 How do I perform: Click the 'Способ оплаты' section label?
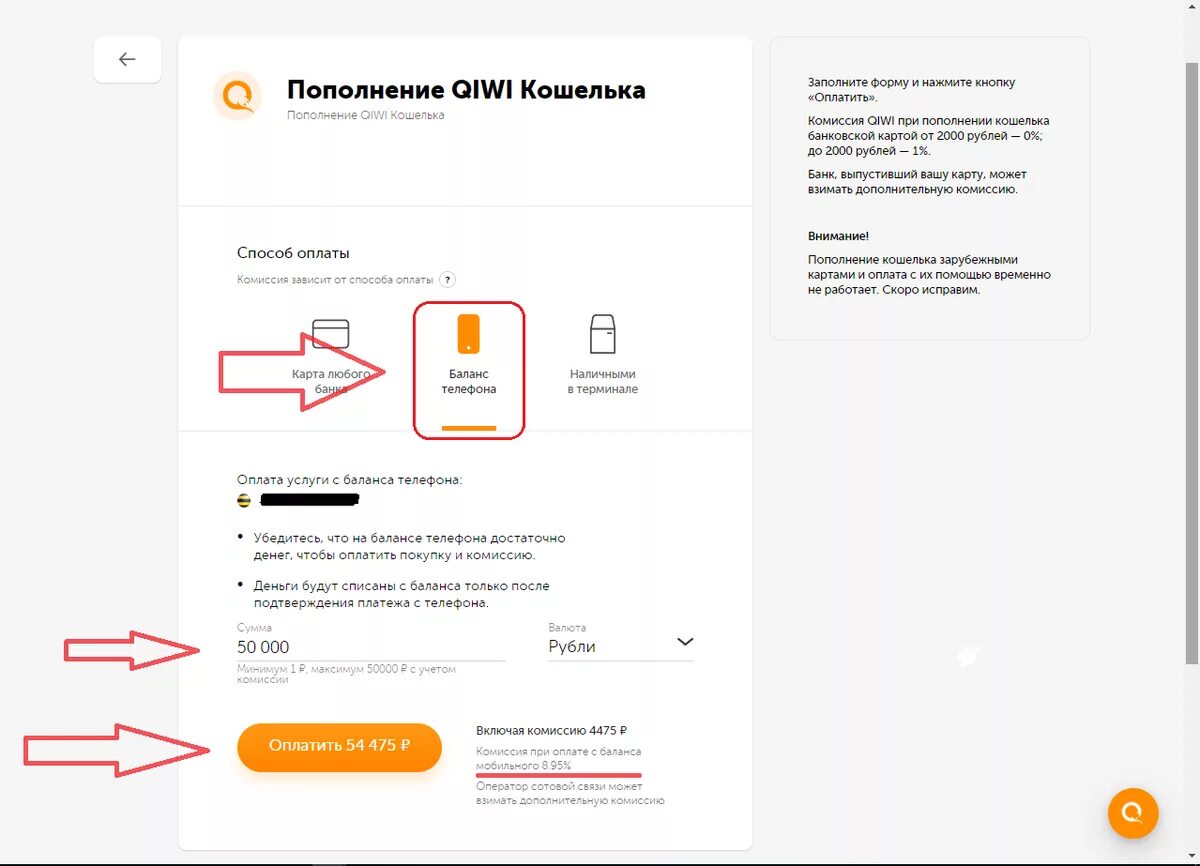pos(294,253)
